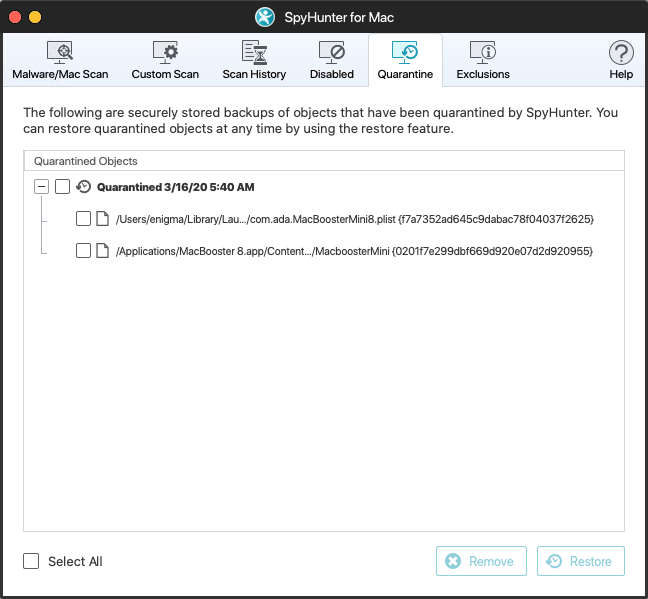
Task: Check the Quarantined 3/16/20 group checkbox
Action: pos(63,186)
